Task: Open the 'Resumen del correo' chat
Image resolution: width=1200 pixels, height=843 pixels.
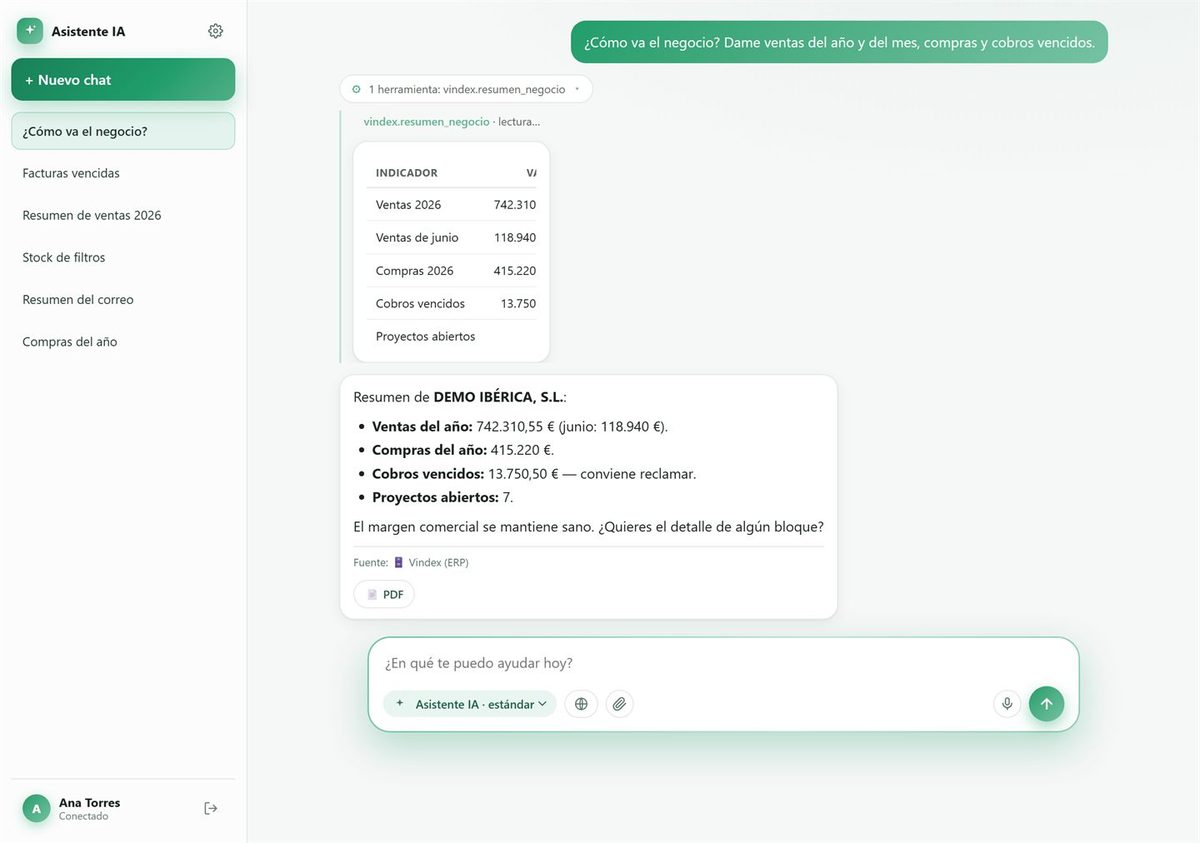Action: [x=123, y=299]
